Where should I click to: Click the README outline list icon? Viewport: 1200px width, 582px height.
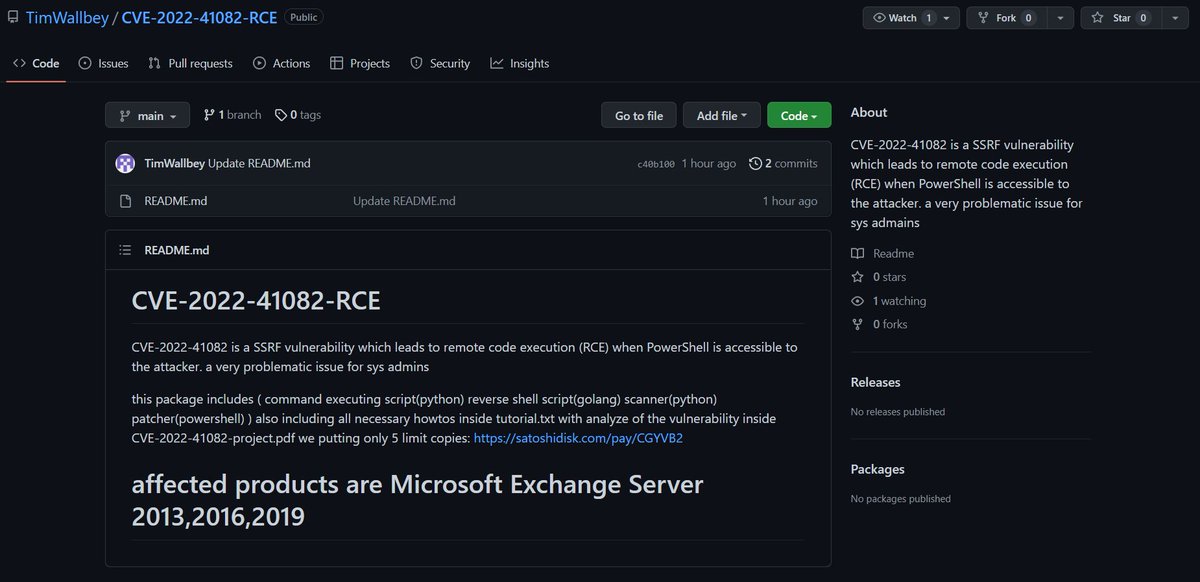(125, 250)
